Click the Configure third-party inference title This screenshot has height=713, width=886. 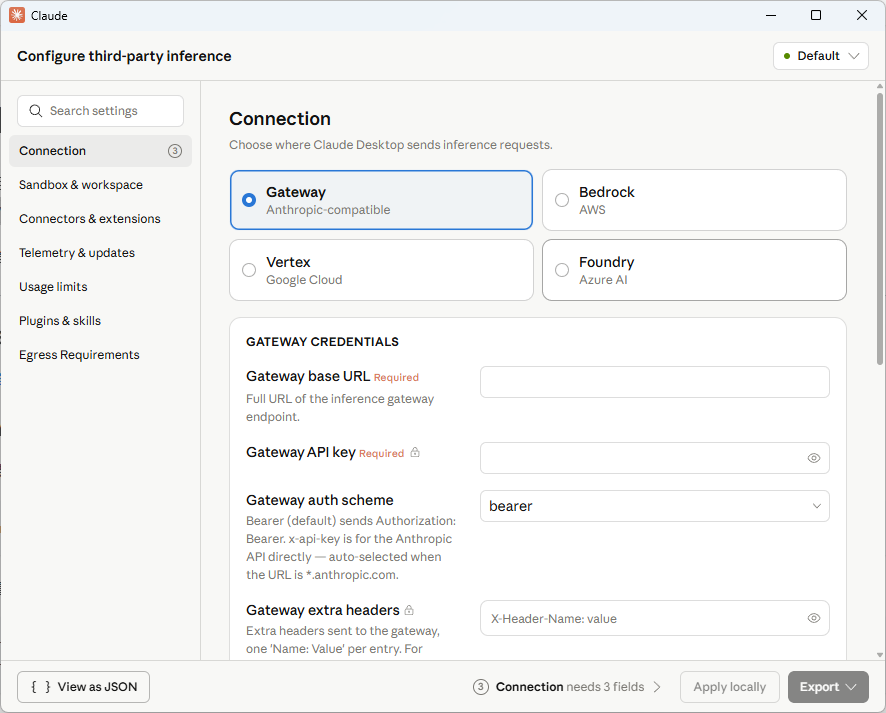pos(124,56)
